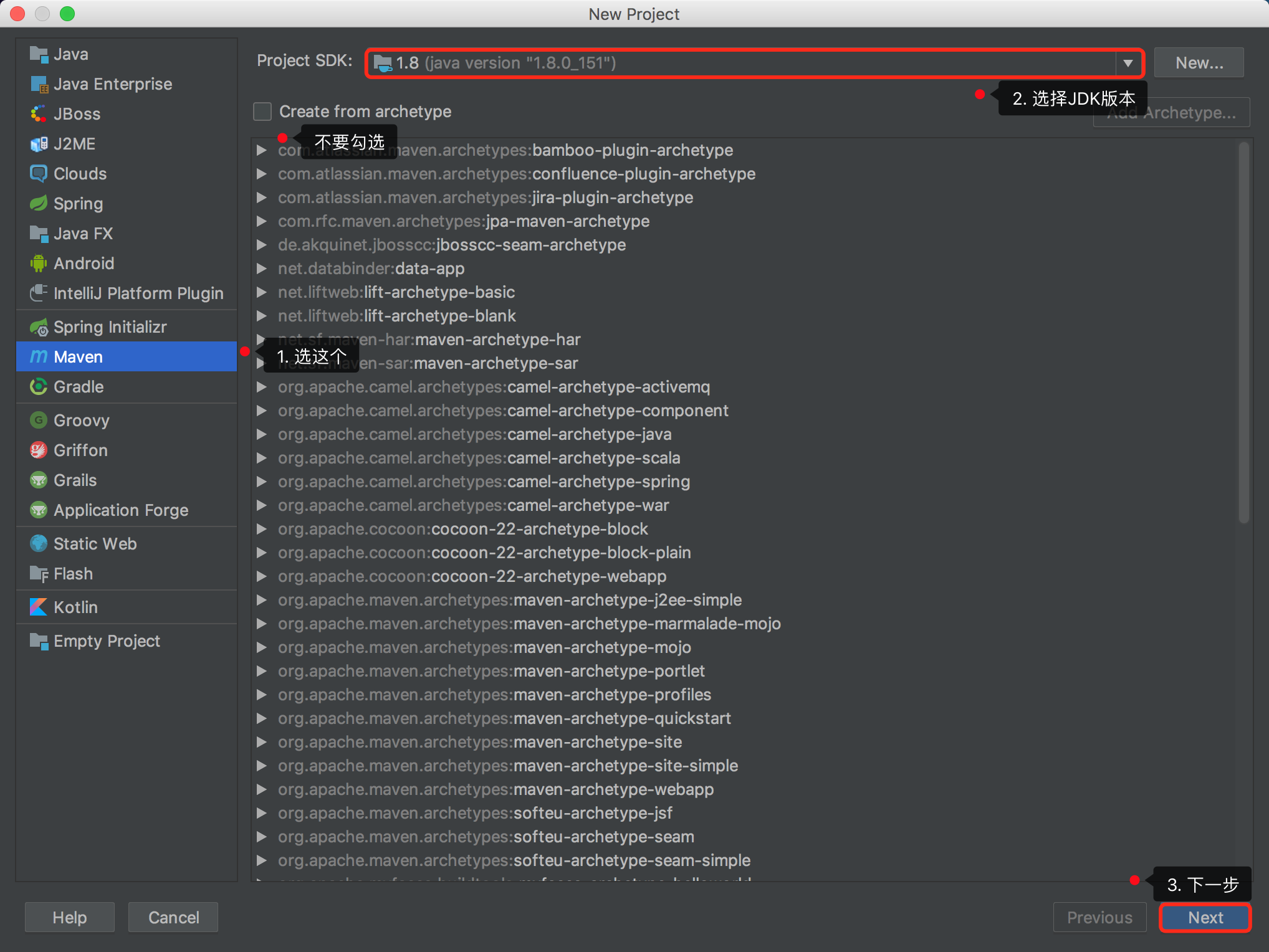Toggle the Create from archetype checkbox

tap(262, 112)
